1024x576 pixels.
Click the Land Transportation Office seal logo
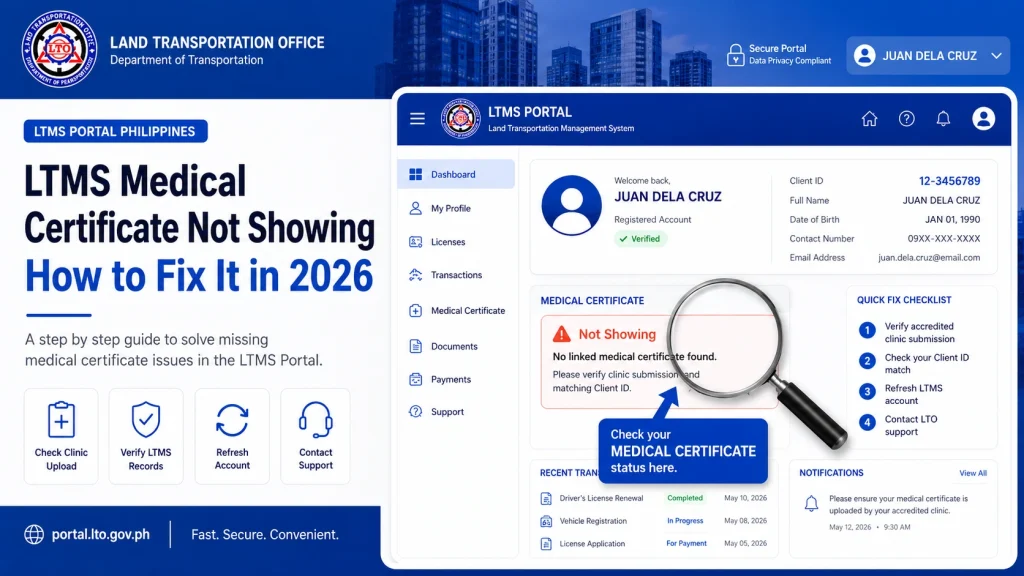(59, 49)
